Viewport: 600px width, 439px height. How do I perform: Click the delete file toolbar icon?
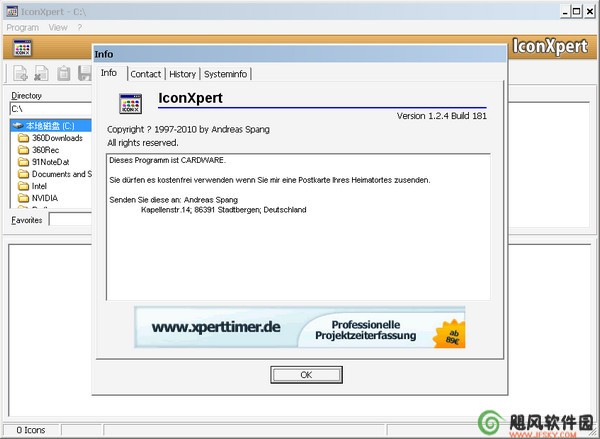click(41, 73)
